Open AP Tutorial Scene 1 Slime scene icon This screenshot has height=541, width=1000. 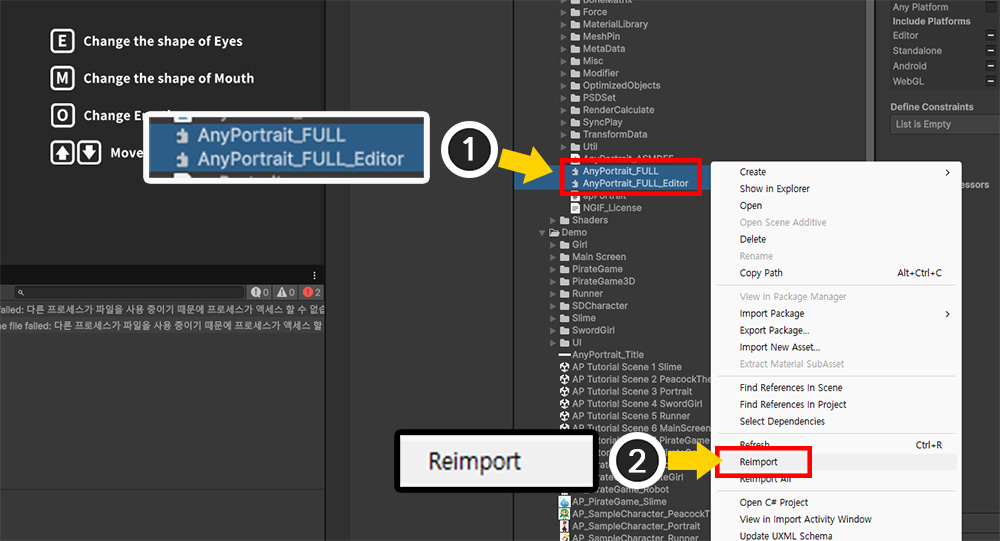pyautogui.click(x=565, y=367)
